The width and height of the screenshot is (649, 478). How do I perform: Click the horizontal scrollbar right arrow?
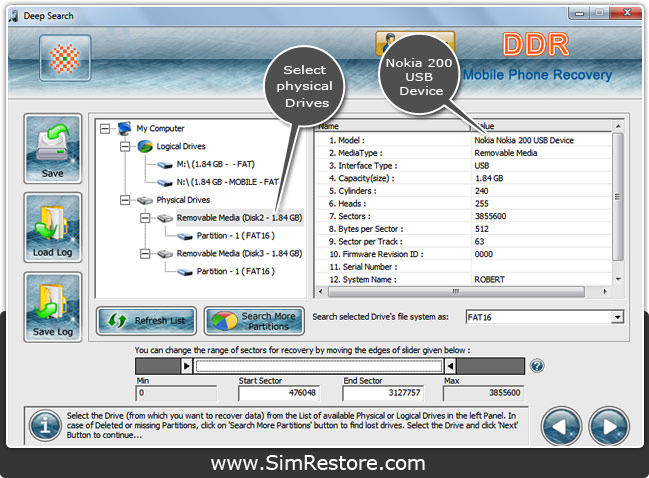click(x=605, y=292)
